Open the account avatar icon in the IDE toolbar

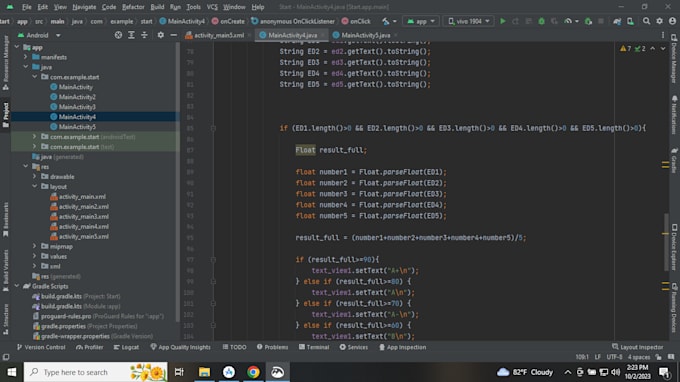[x=673, y=21]
